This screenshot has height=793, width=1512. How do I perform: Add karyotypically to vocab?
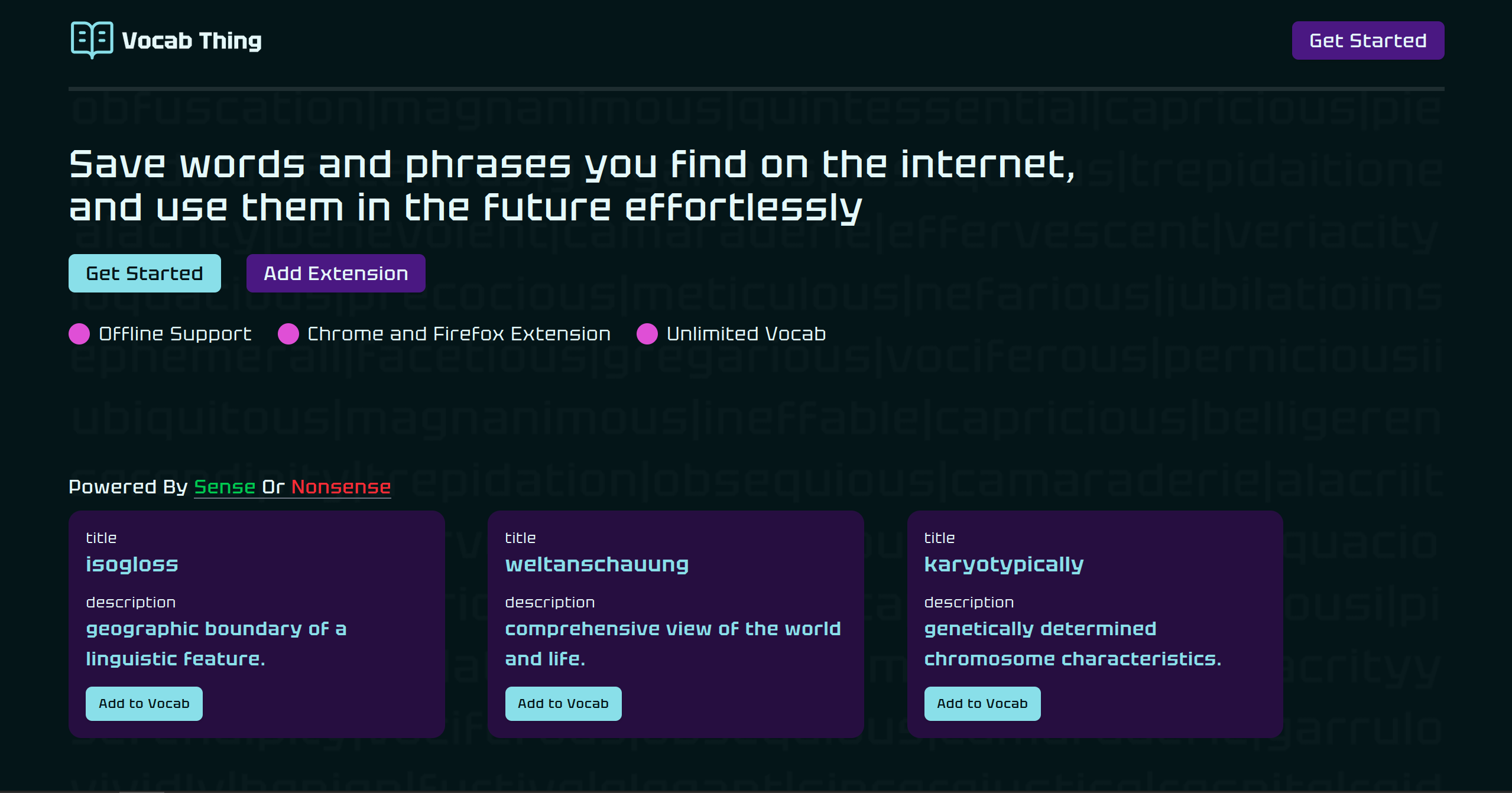(x=982, y=703)
